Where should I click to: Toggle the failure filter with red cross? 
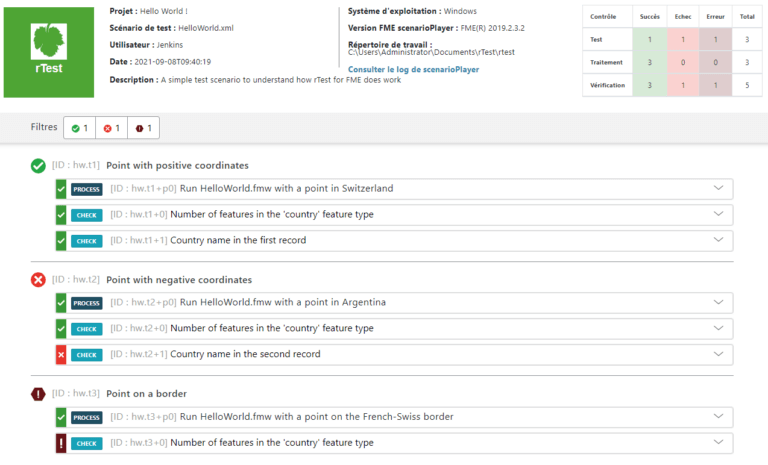[x=112, y=128]
